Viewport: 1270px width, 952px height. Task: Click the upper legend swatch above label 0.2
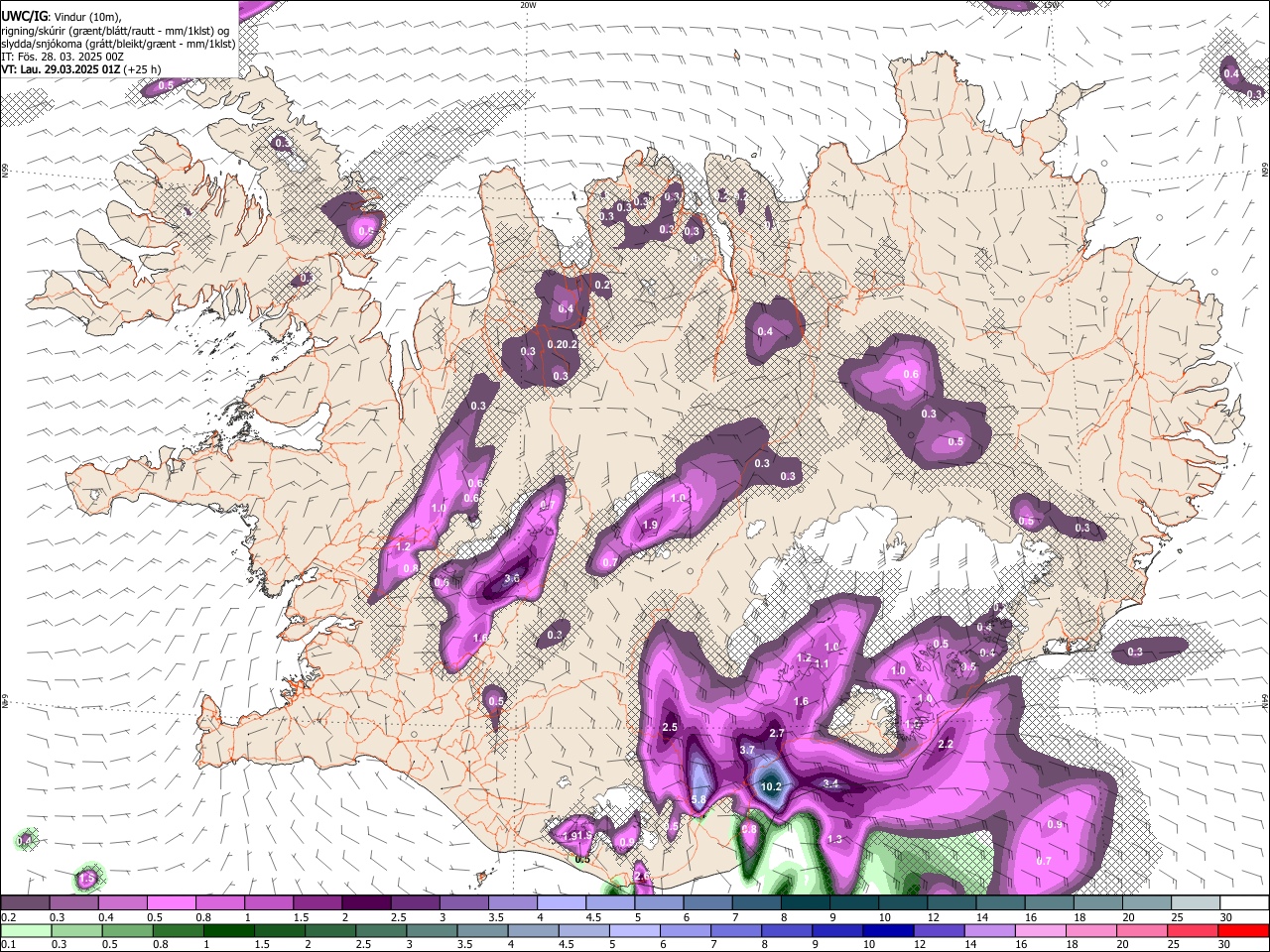point(25,903)
